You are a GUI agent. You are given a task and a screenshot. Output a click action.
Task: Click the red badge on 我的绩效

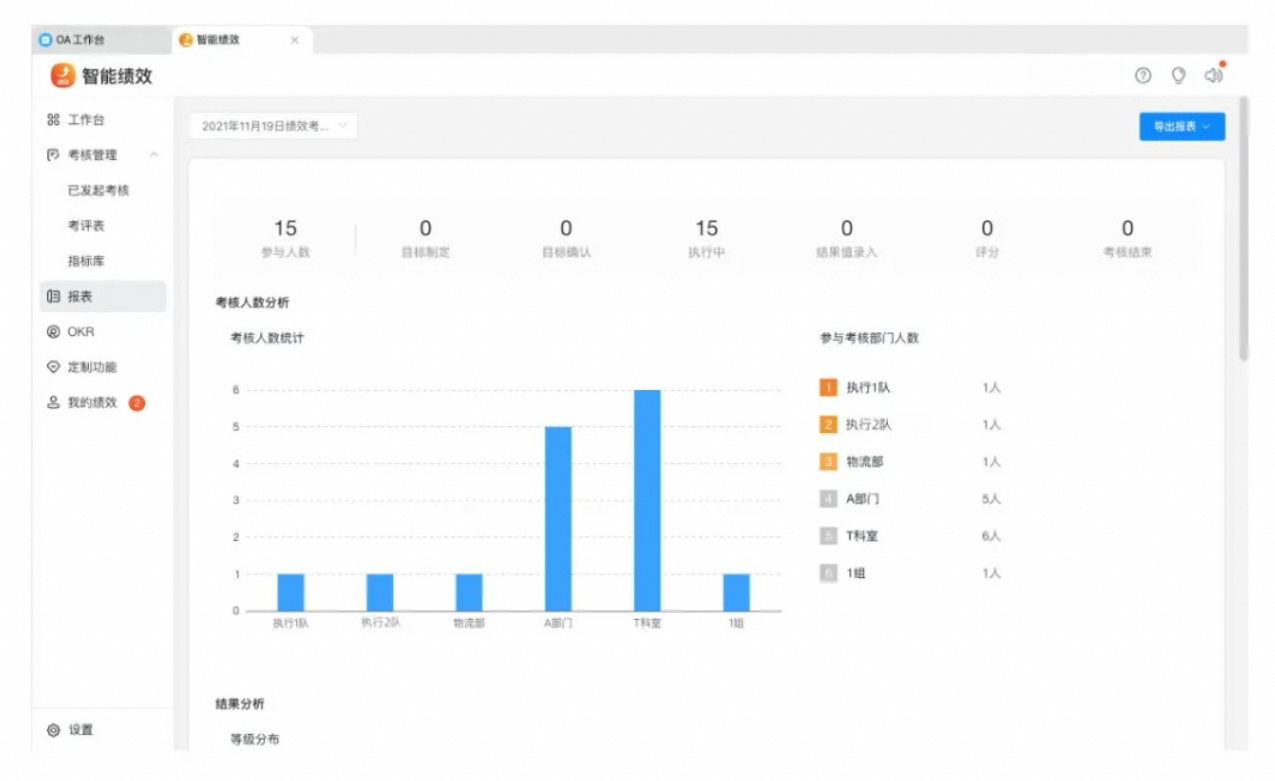(x=137, y=403)
